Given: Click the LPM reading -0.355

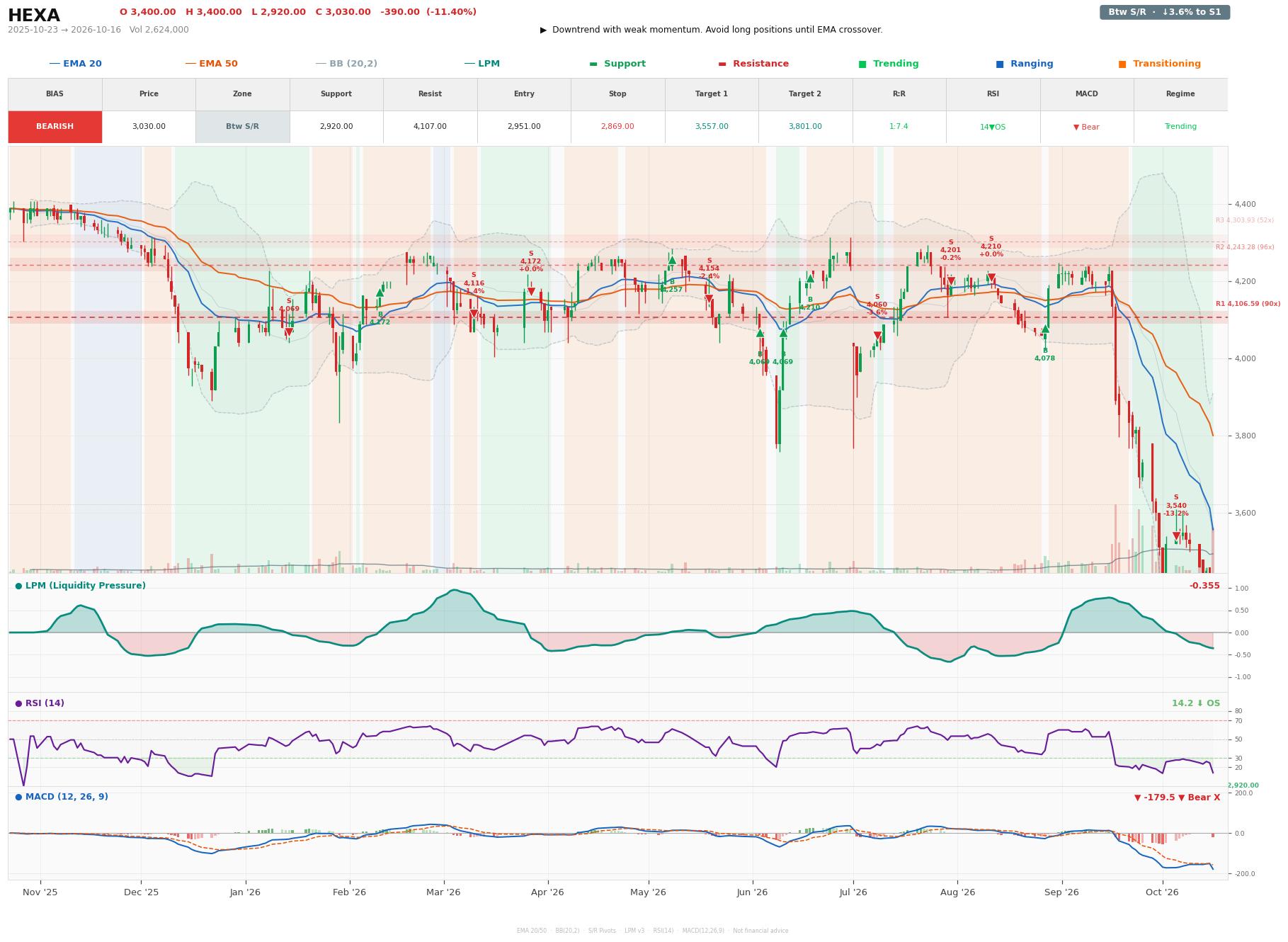Looking at the screenshot, I should point(1204,586).
